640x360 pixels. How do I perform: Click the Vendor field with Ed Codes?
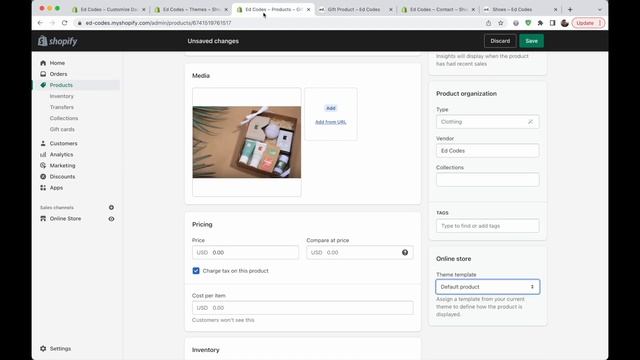(487, 151)
